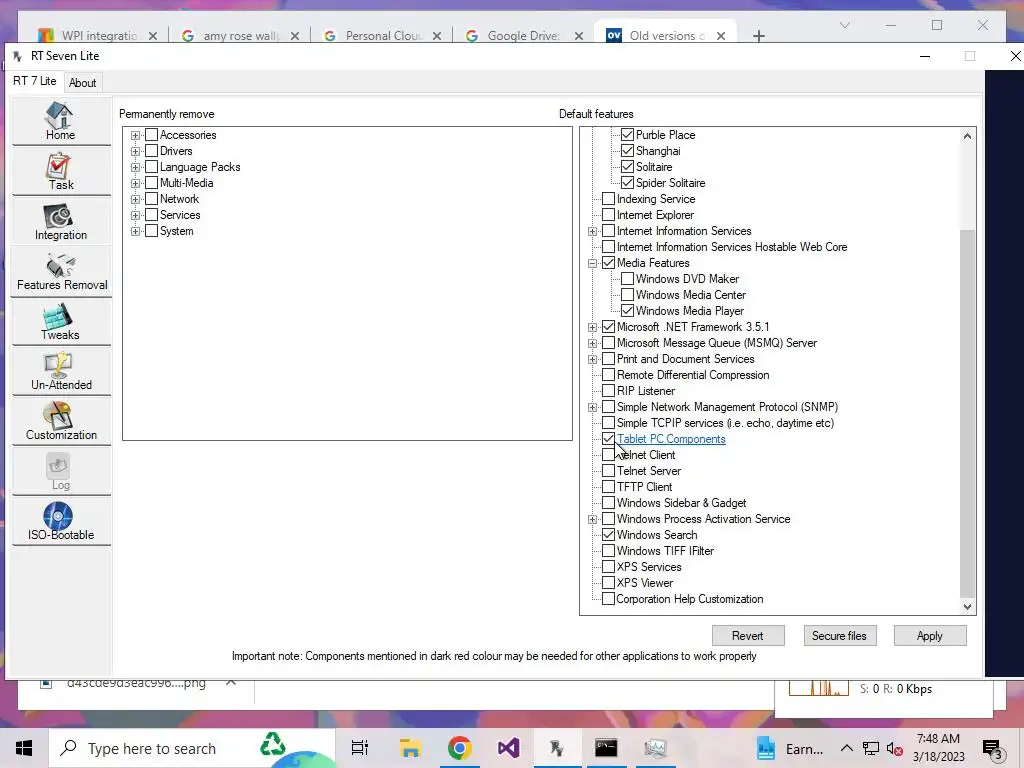Screen dimensions: 1024x768
Task: Expand Internet Information Services node
Action: pyautogui.click(x=592, y=231)
